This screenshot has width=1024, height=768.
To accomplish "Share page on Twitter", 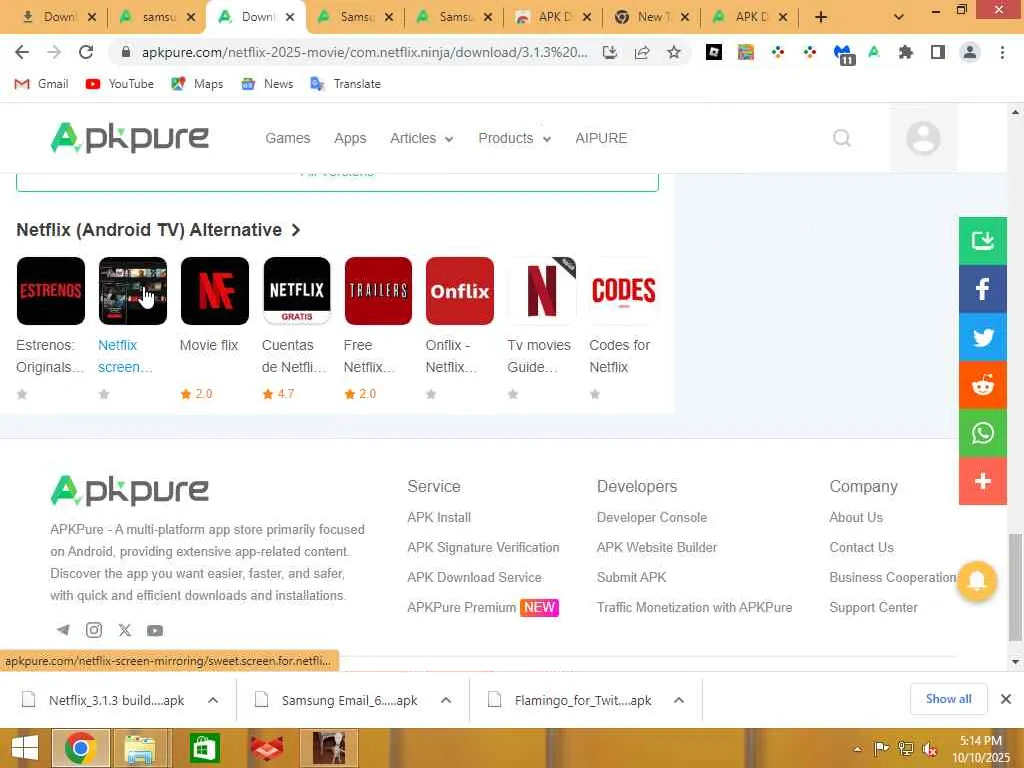I will tap(982, 337).
